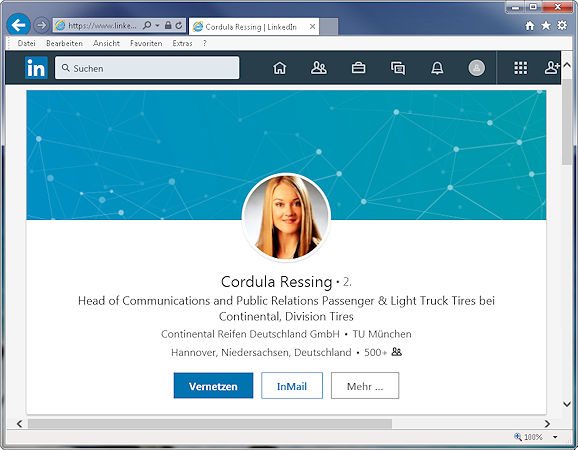578x450 pixels.
Task: Click the InMail button
Action: point(292,386)
